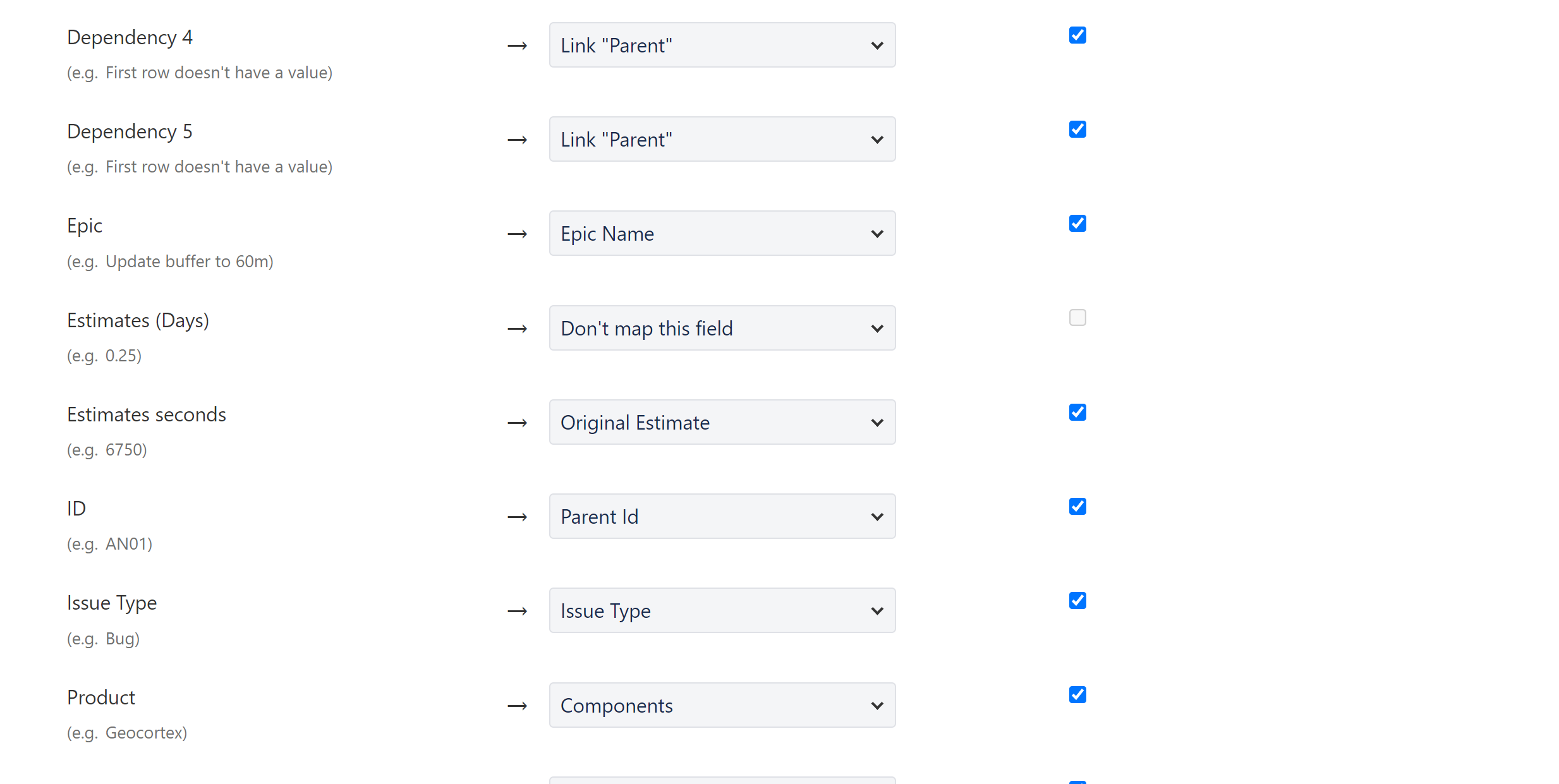Enable the Estimates (Days) checkbox
This screenshot has height=784, width=1559.
[1077, 318]
